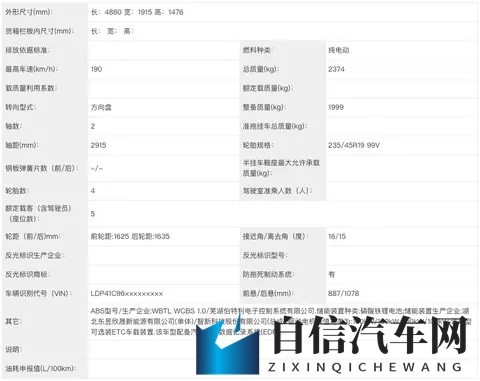Select the 反光标识生产企业 label
The width and height of the screenshot is (480, 381).
(x=35, y=256)
